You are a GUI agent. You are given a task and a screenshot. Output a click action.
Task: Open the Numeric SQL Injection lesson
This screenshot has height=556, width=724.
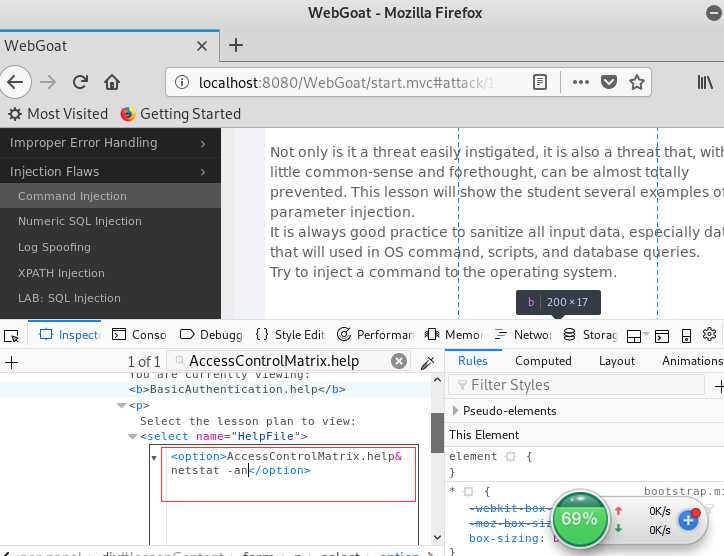click(80, 221)
